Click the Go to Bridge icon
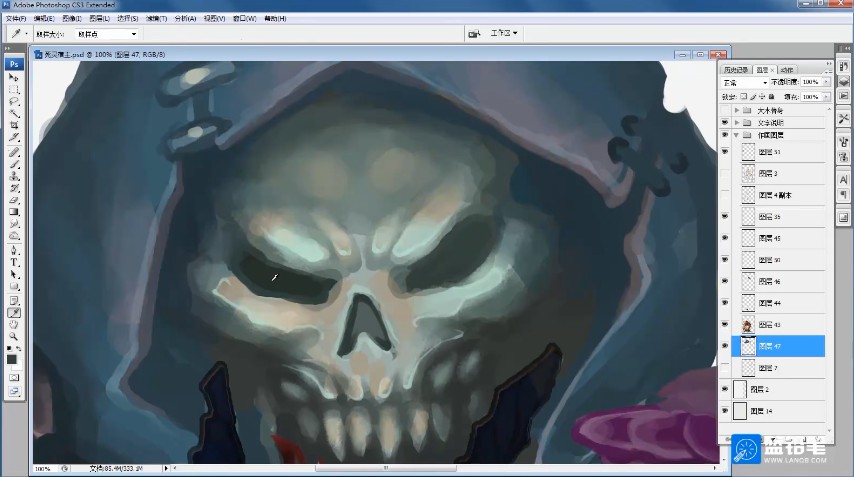 (474, 34)
